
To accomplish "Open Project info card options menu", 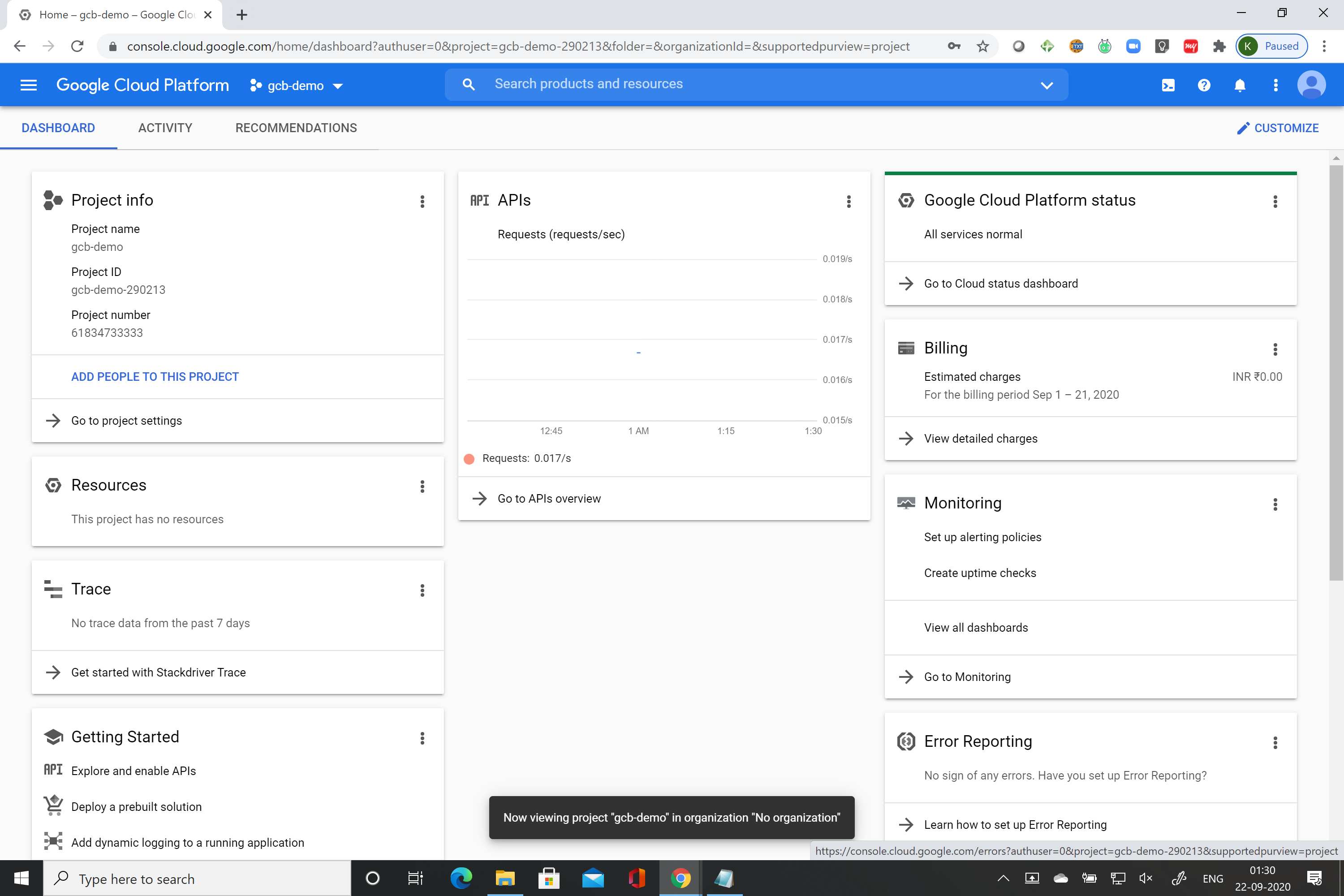I will pyautogui.click(x=422, y=201).
